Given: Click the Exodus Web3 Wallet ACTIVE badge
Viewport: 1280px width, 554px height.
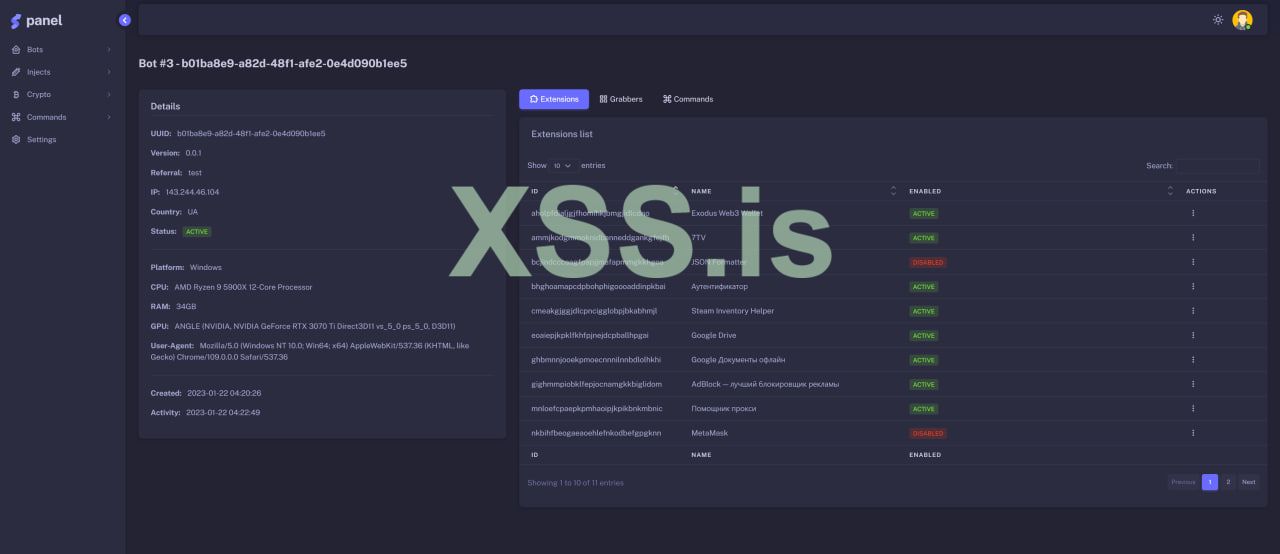Looking at the screenshot, I should coord(923,213).
